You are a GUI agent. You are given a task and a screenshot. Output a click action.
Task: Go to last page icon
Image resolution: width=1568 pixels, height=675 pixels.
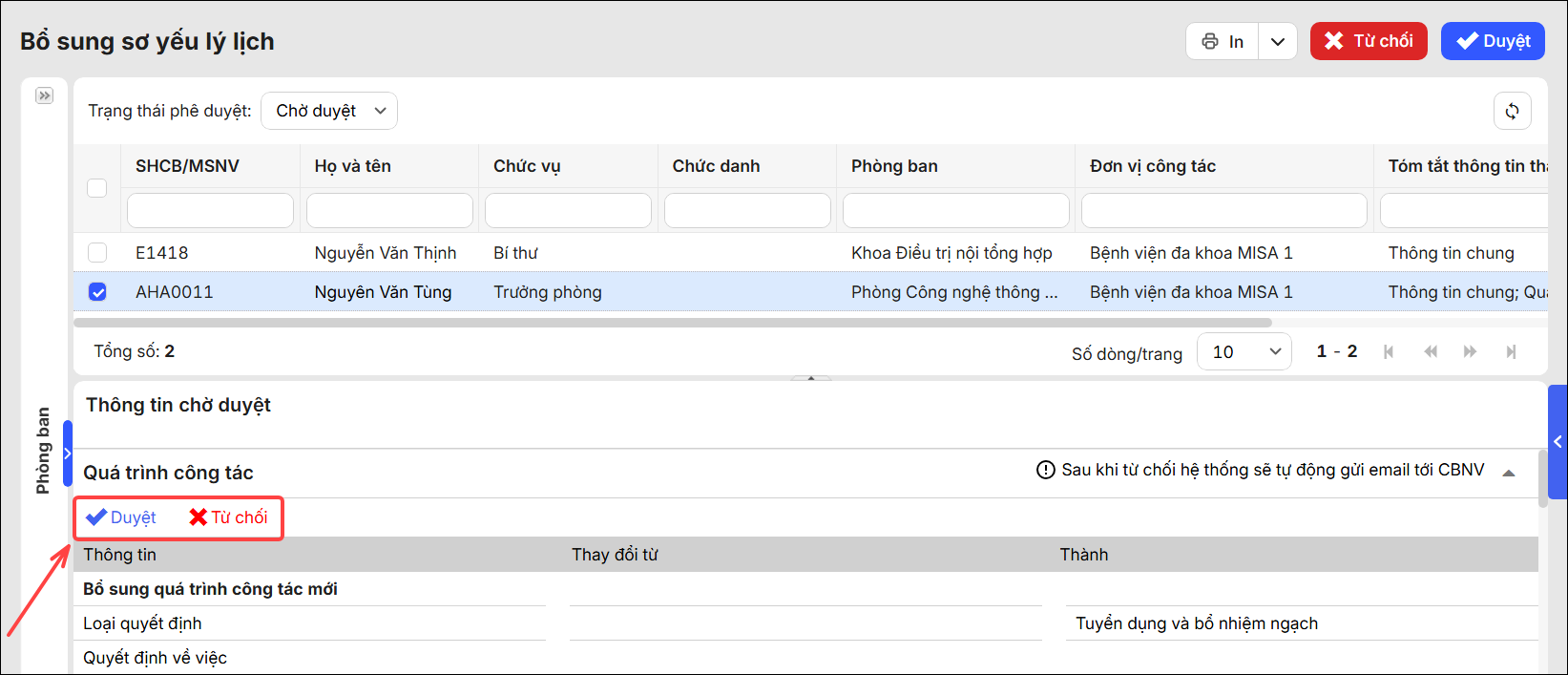[x=1511, y=351]
